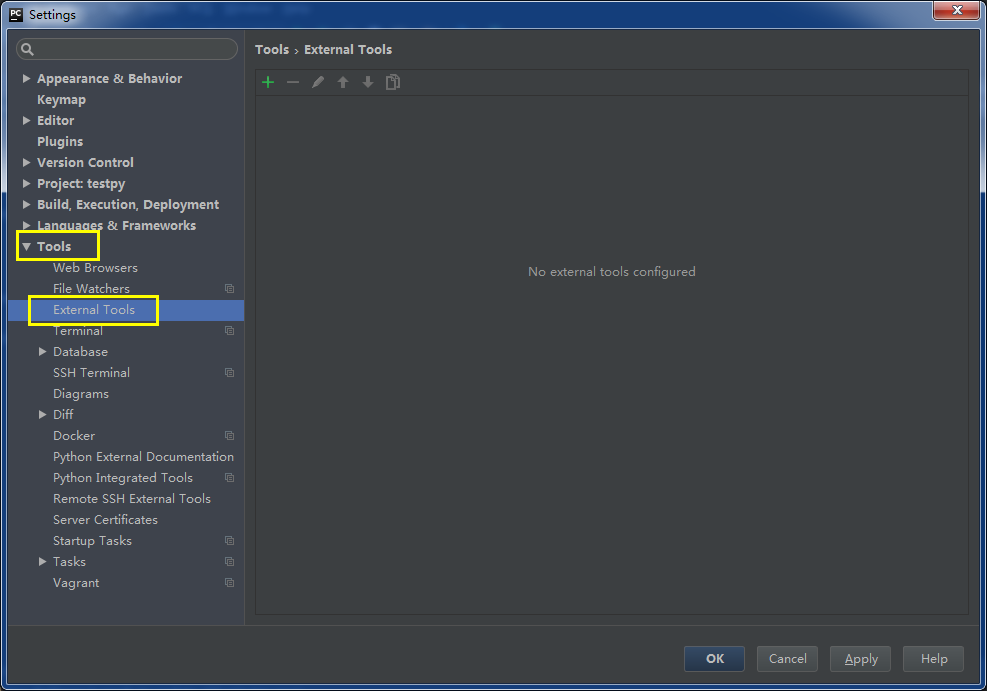Open Plugins settings
The image size is (987, 691).
[60, 142]
